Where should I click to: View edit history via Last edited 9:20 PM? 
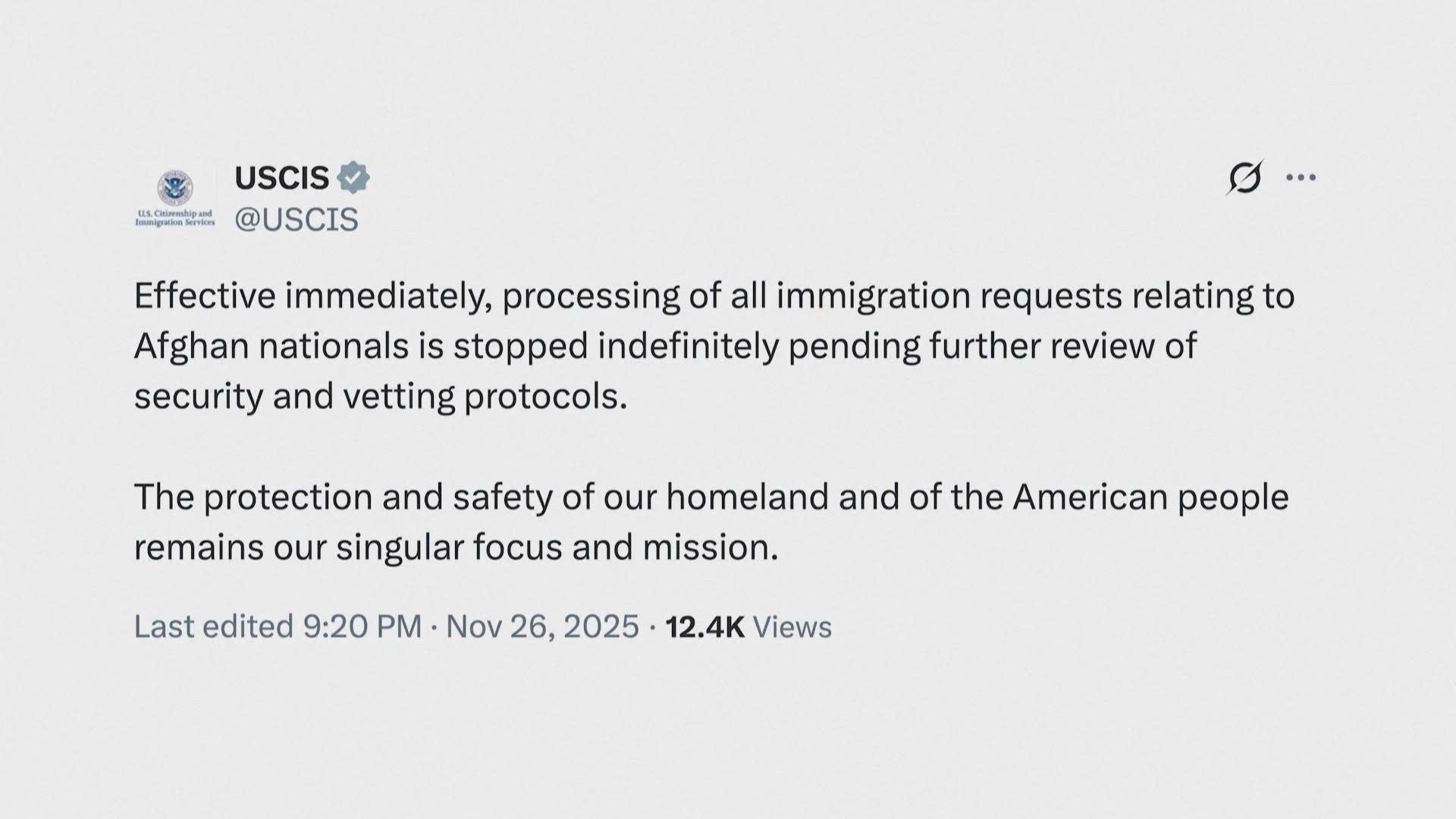click(x=278, y=626)
